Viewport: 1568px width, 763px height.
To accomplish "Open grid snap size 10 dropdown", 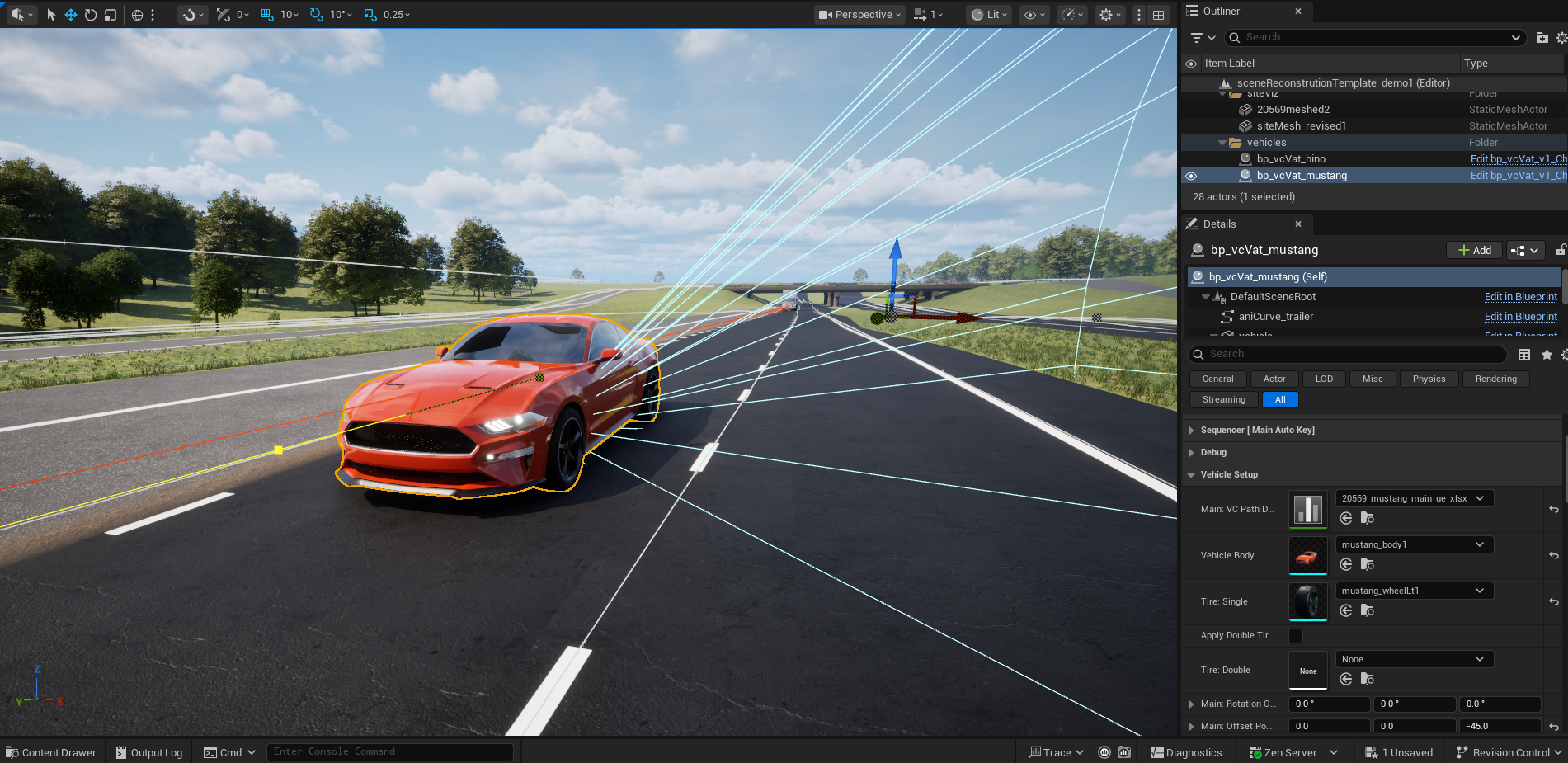I will tap(290, 15).
